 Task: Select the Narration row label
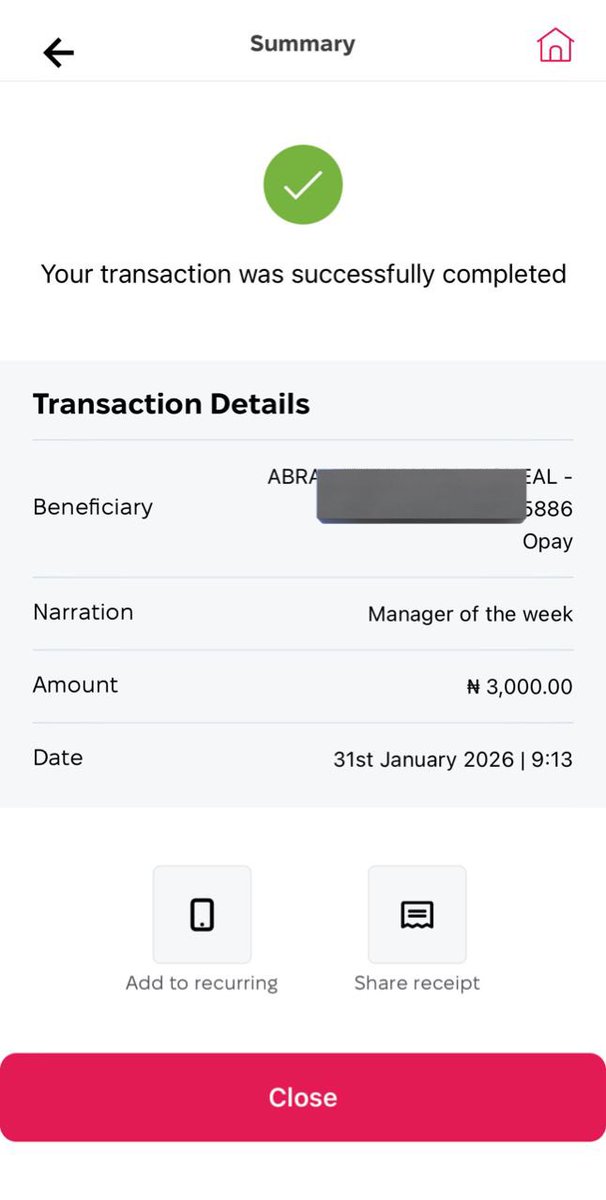pyautogui.click(x=83, y=612)
